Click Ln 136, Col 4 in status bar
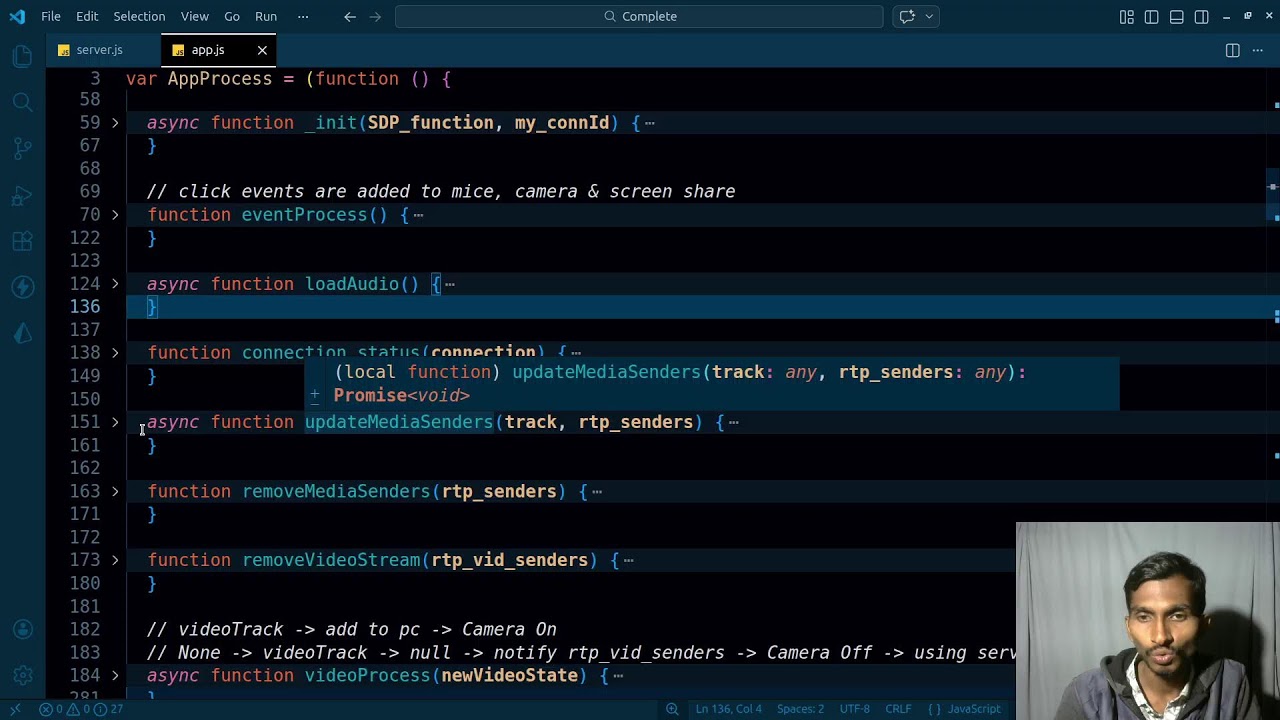Viewport: 1280px width, 720px height. 728,709
